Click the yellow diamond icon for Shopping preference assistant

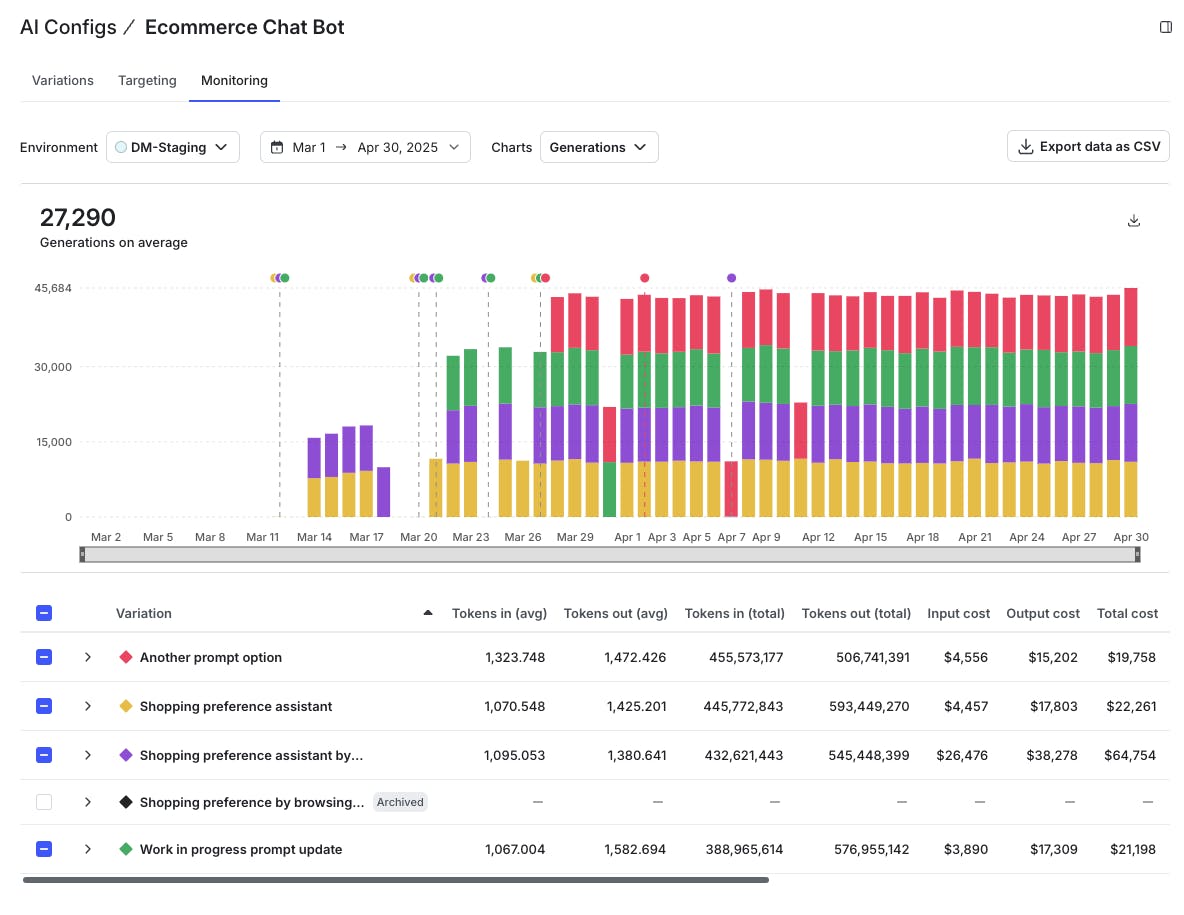point(126,706)
